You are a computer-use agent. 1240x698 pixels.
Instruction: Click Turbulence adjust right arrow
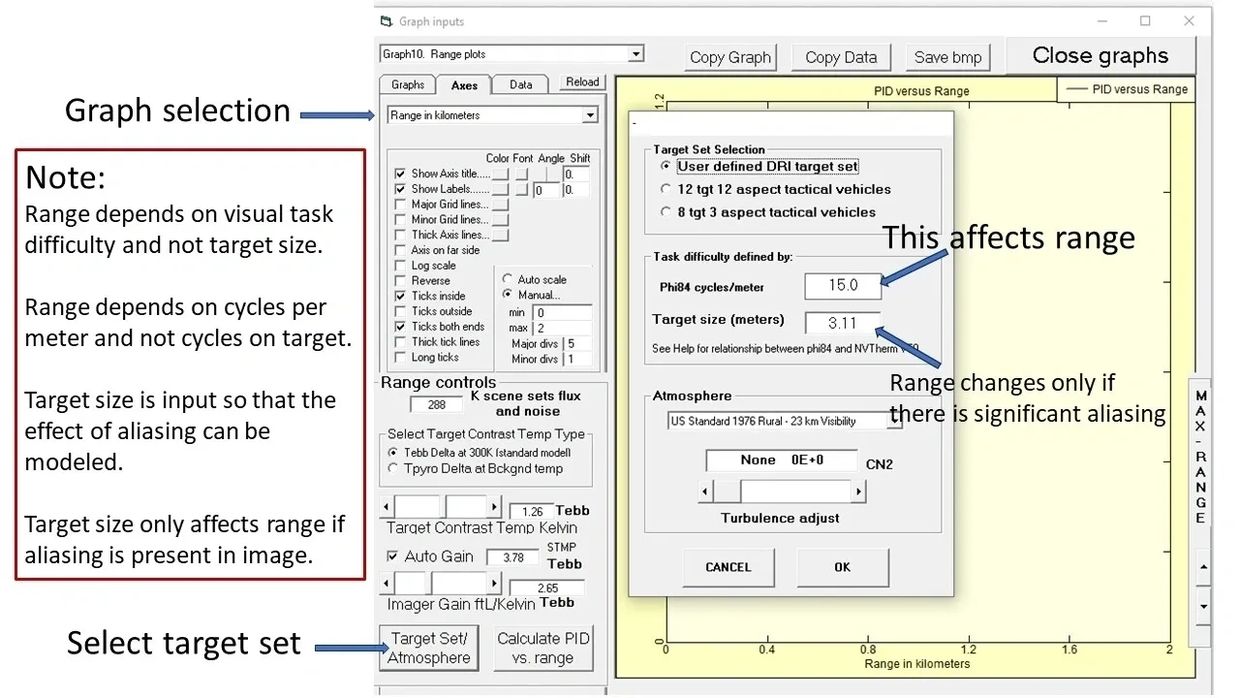tap(858, 492)
